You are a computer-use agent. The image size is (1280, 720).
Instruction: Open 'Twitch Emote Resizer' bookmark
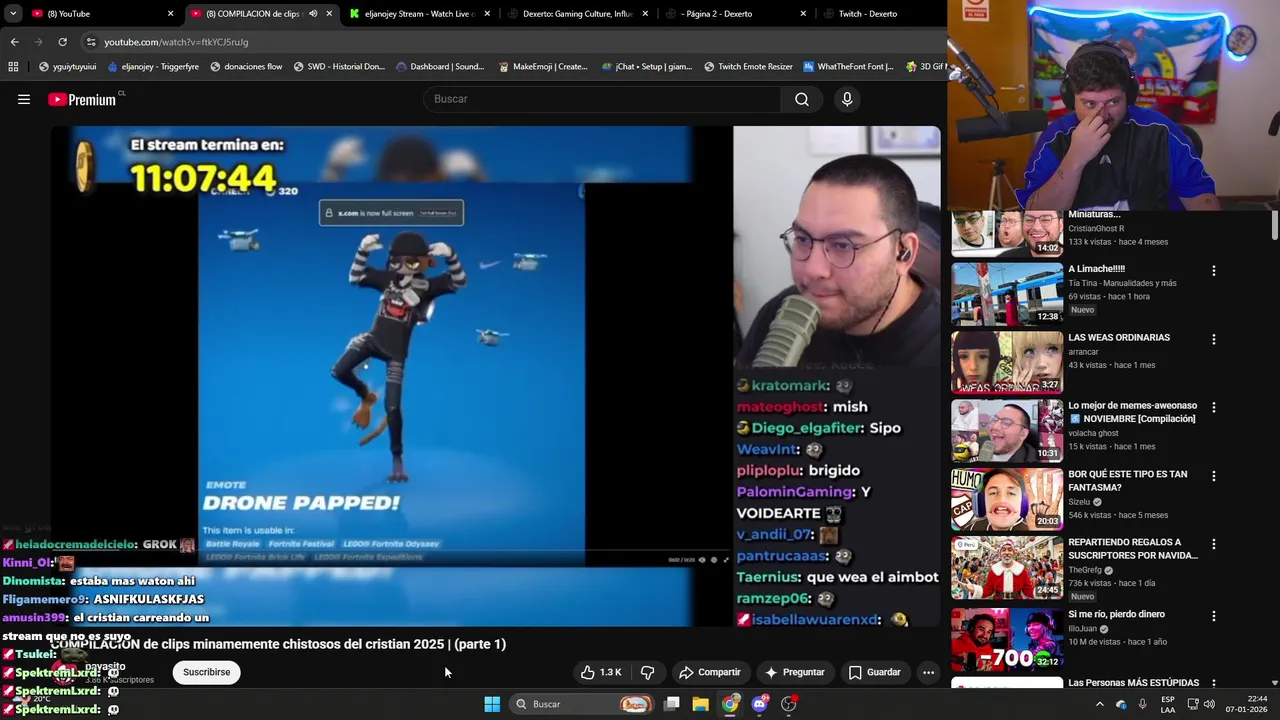tap(748, 67)
